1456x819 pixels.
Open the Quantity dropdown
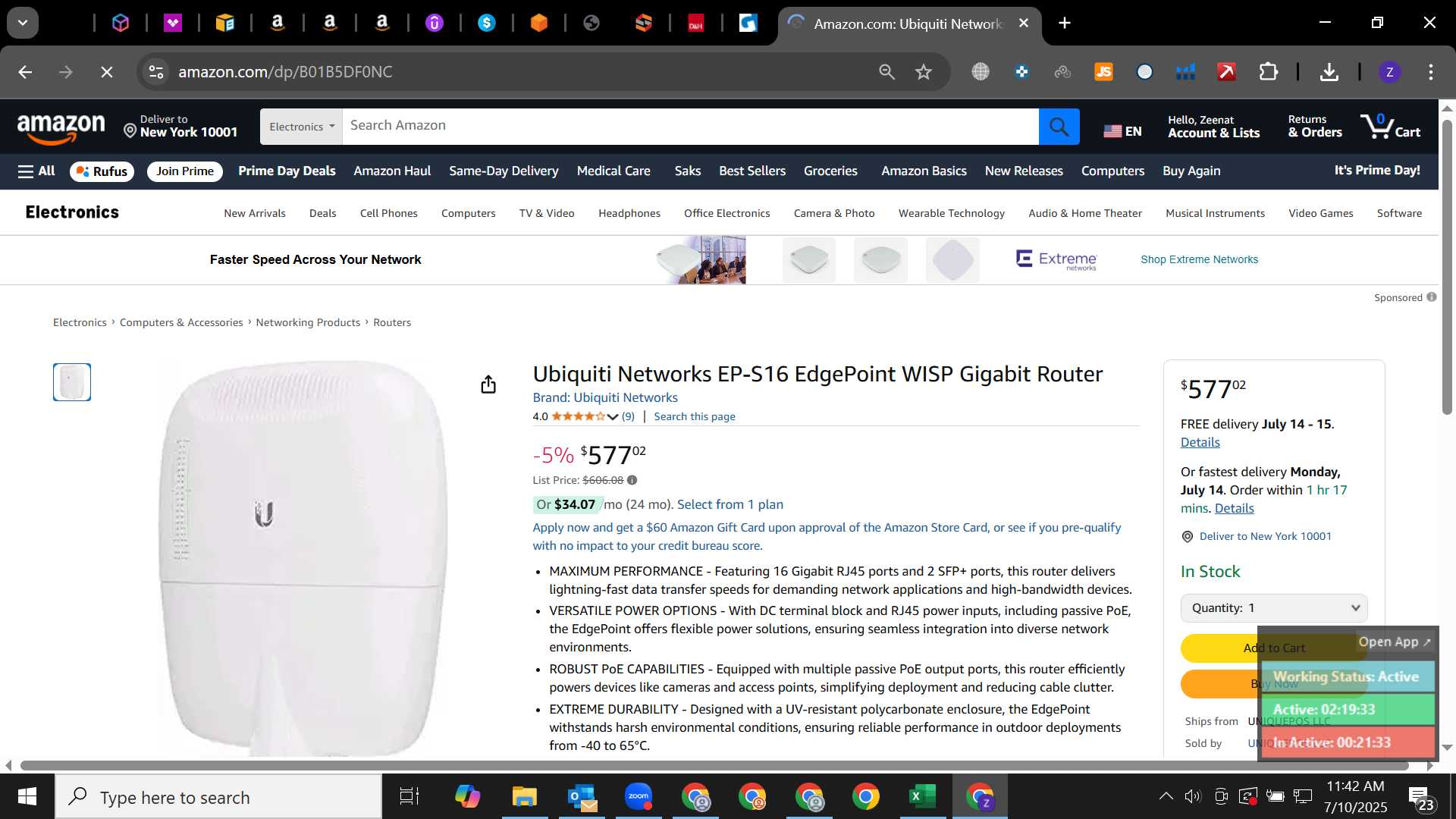1274,608
